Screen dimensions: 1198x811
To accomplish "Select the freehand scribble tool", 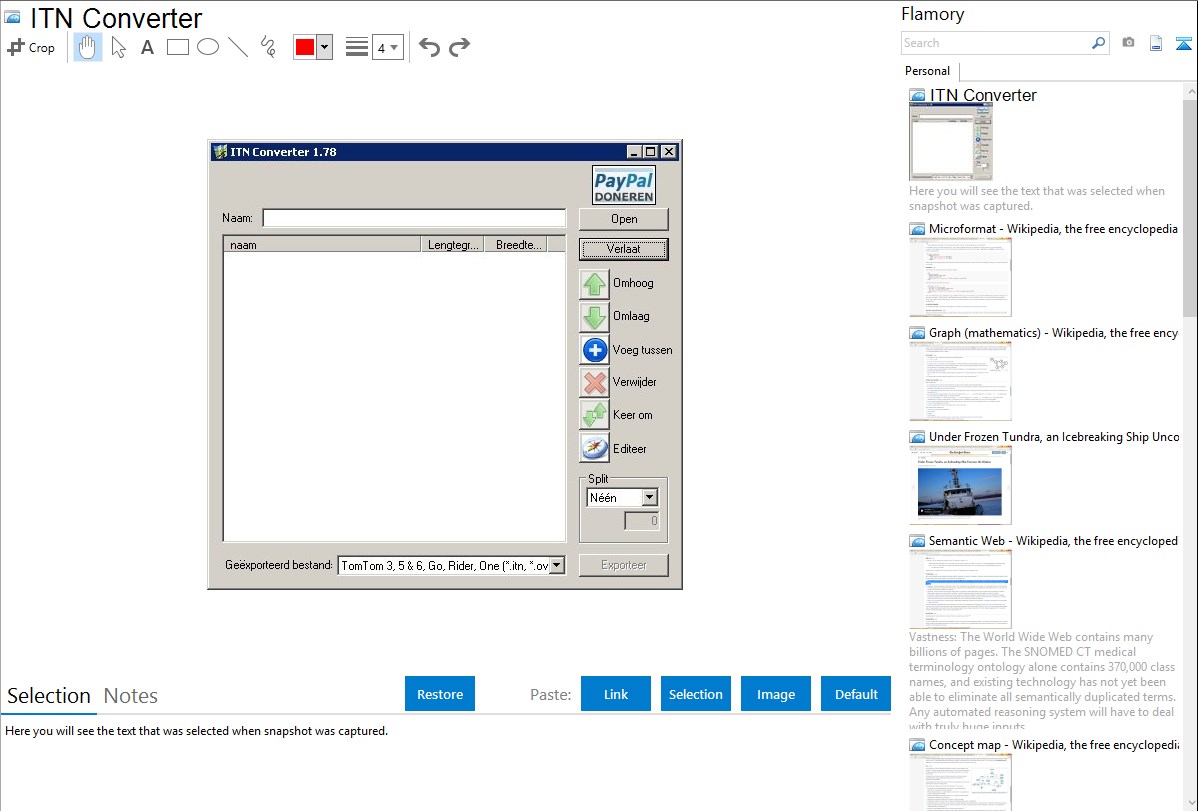I will (268, 47).
